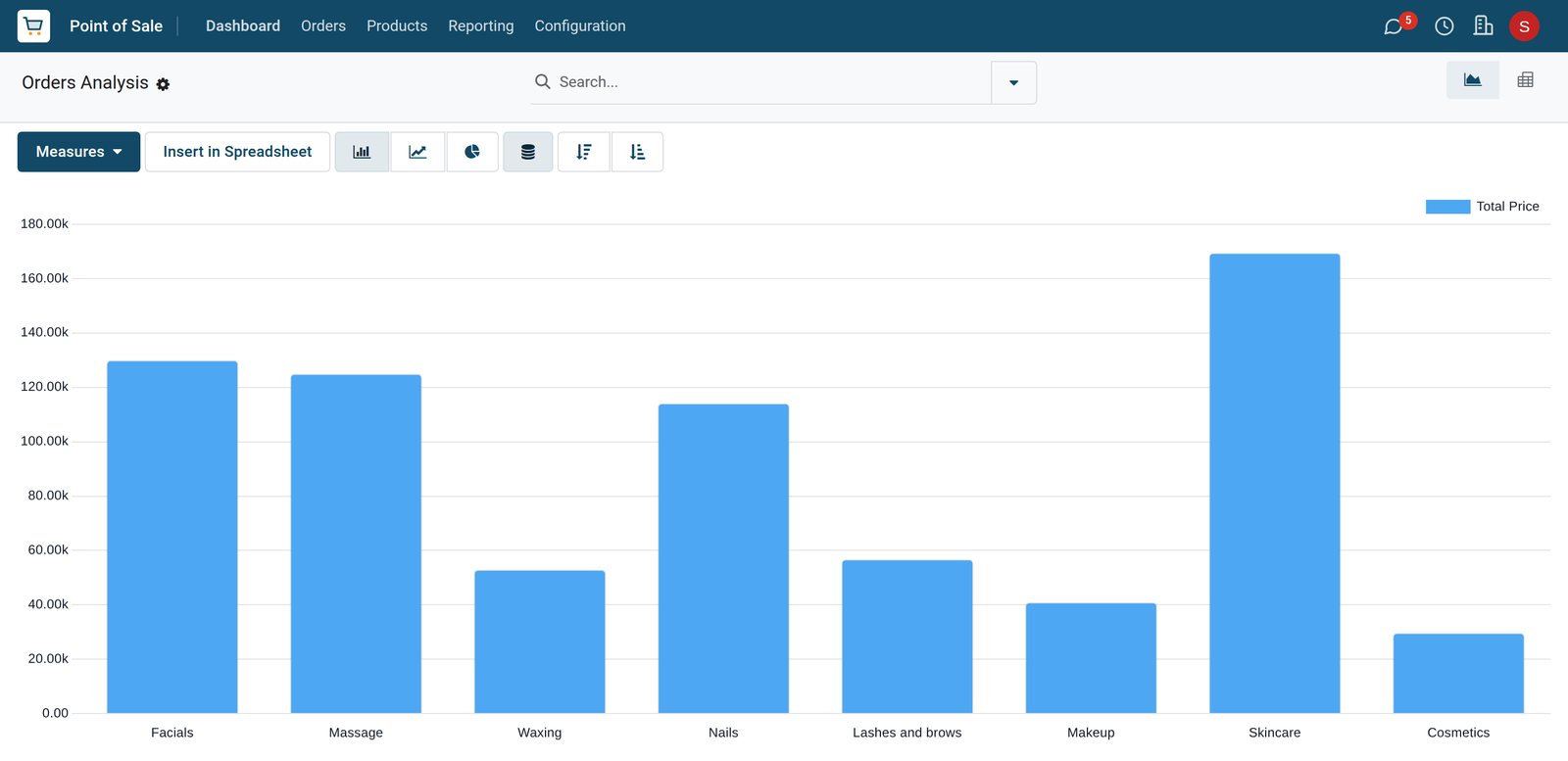Open the Dashboard menu

pos(243,25)
